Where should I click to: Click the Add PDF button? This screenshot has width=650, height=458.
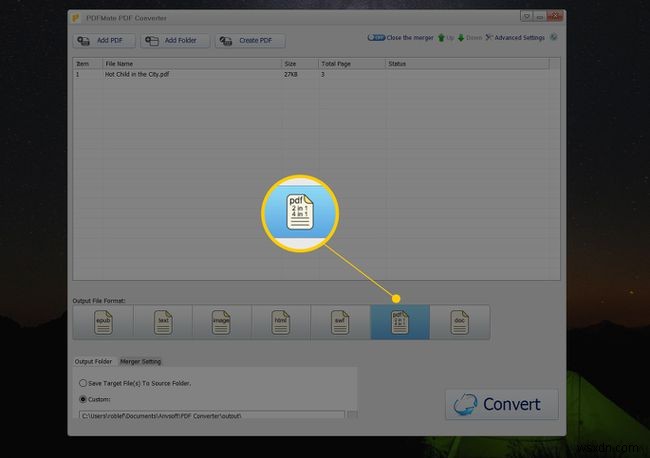(x=104, y=41)
